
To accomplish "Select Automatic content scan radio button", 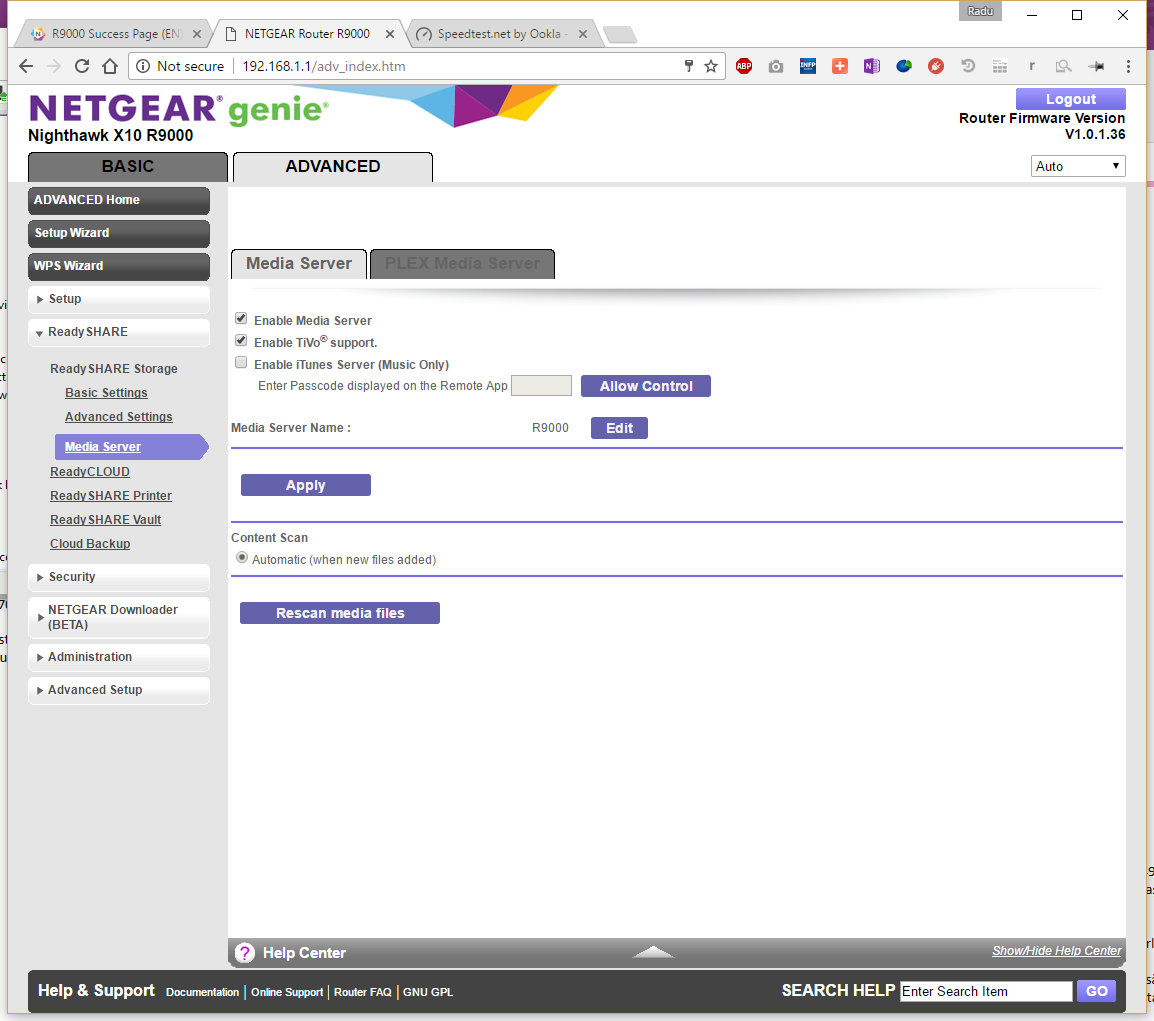I will pos(241,558).
